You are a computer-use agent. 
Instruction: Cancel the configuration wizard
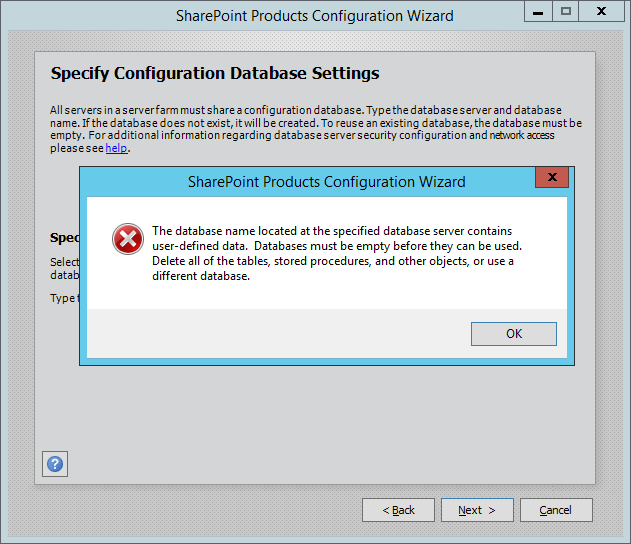(x=555, y=510)
